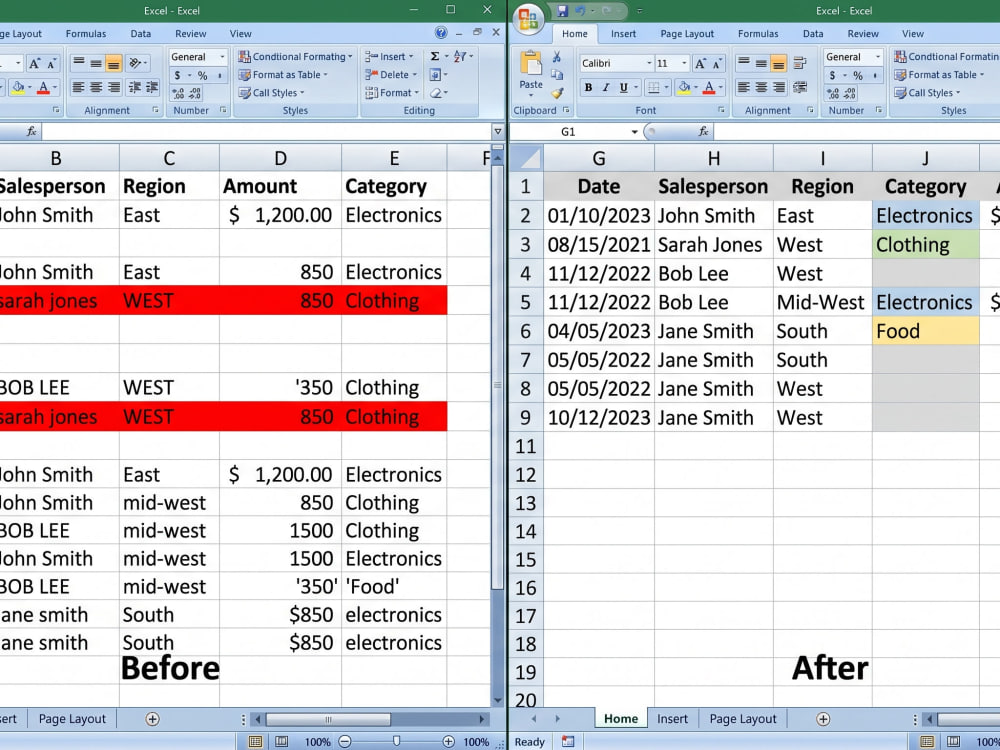Increase font size in the right window
Screen dimensions: 1000x750
[700, 63]
